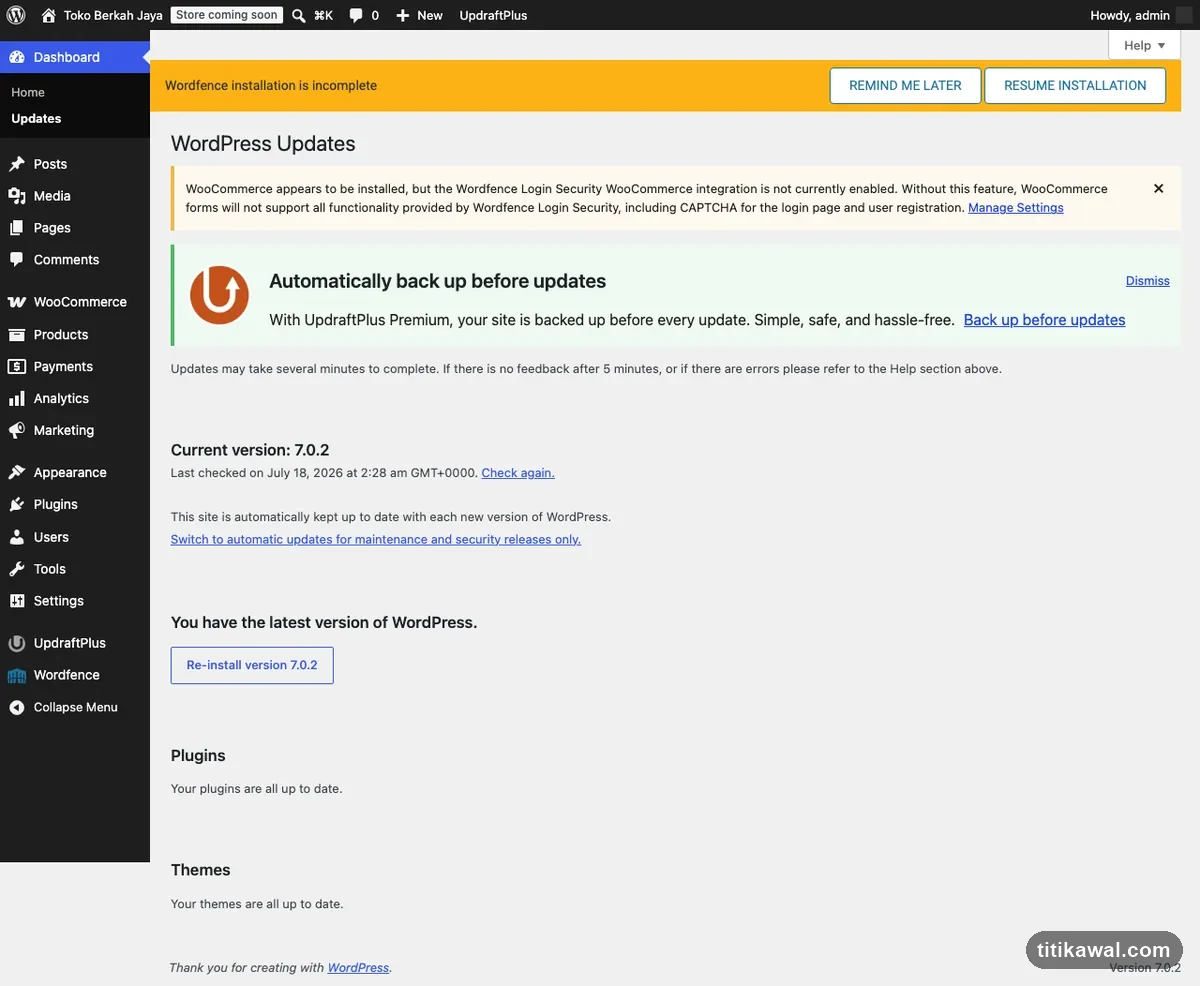Click the Users person icon
Viewport: 1200px width, 986px height.
(x=17, y=537)
